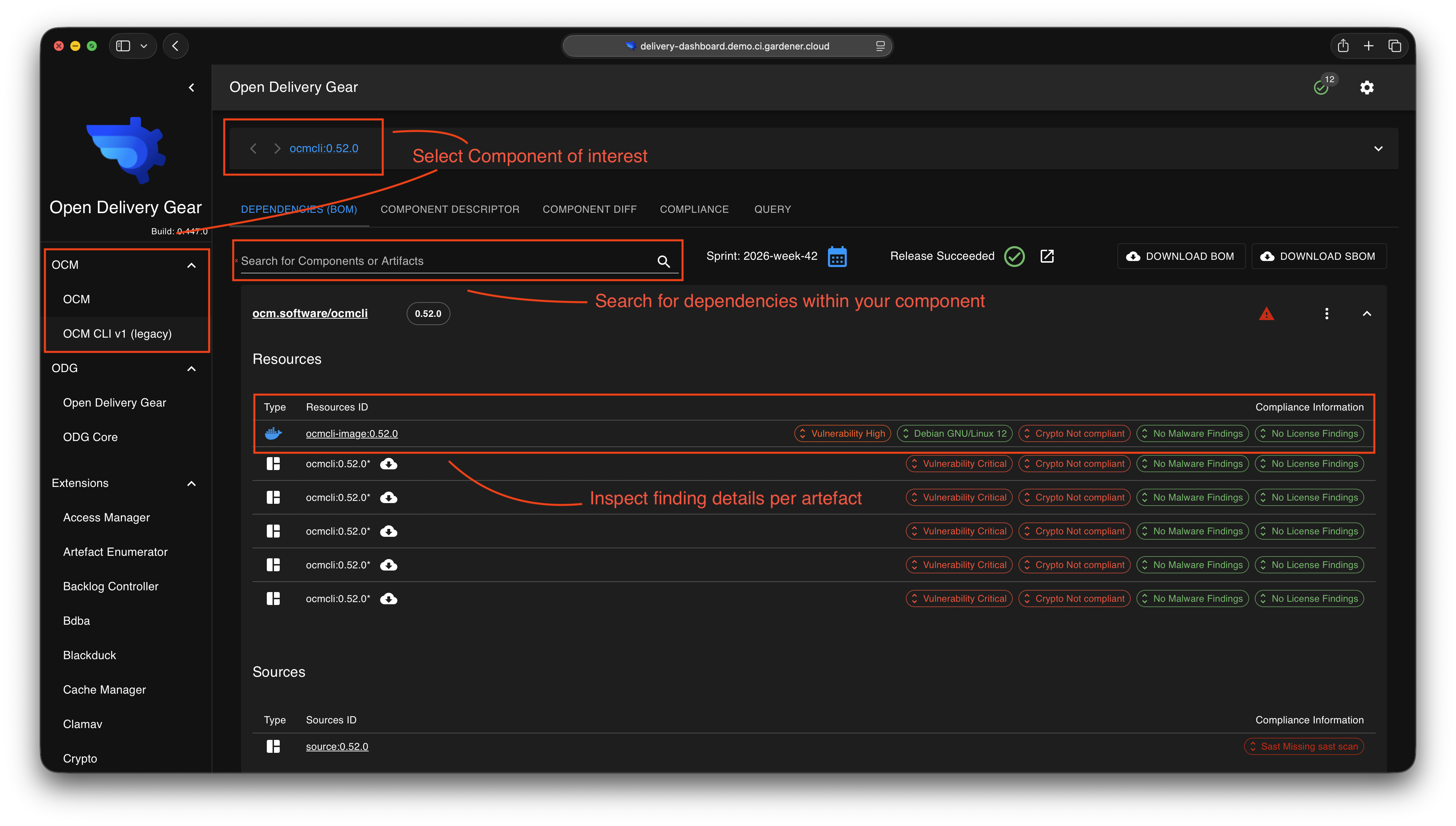The image size is (1456, 826).
Task: Open the ocmcli-image:0.52.0 resource link
Action: point(351,433)
